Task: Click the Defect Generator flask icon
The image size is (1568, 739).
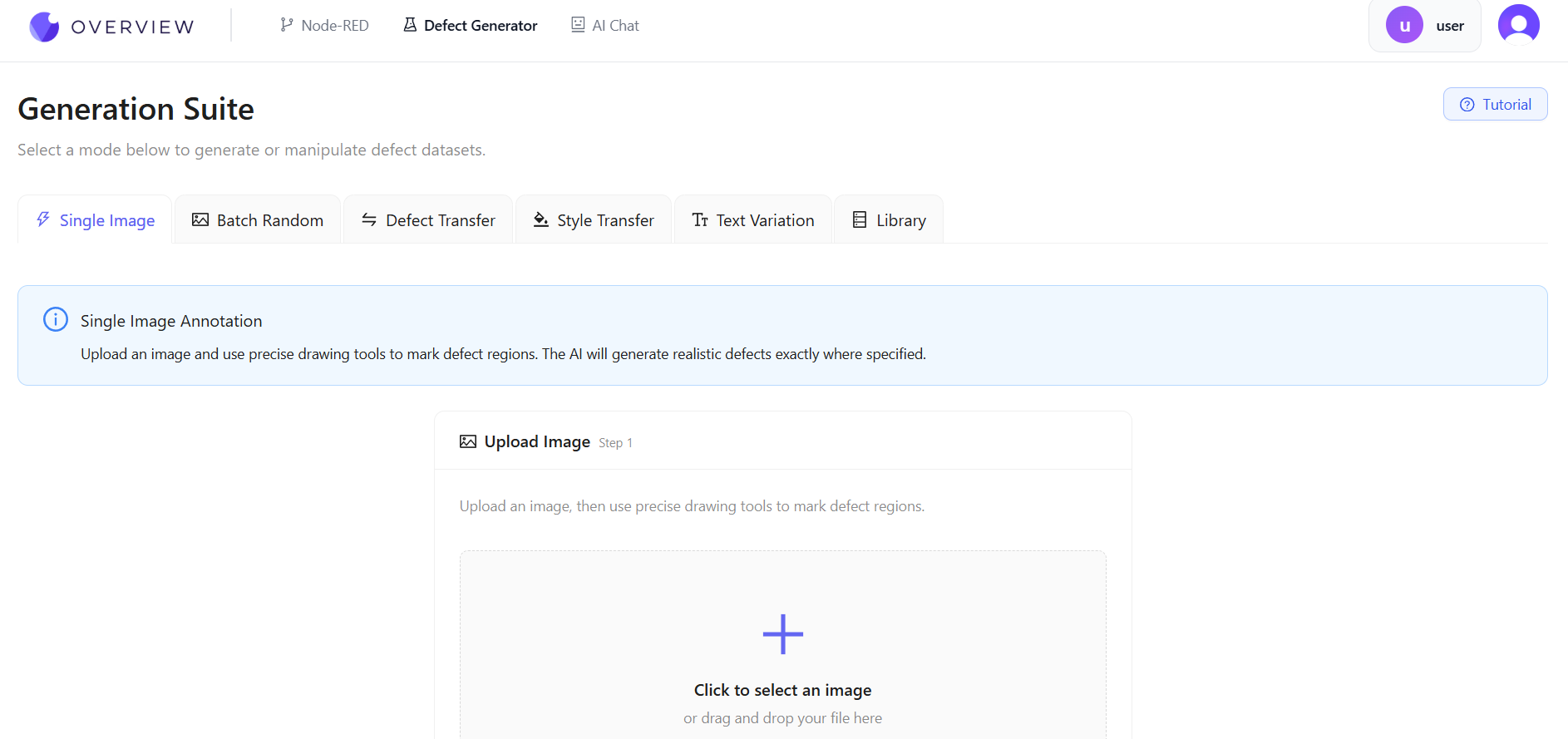Action: [410, 25]
